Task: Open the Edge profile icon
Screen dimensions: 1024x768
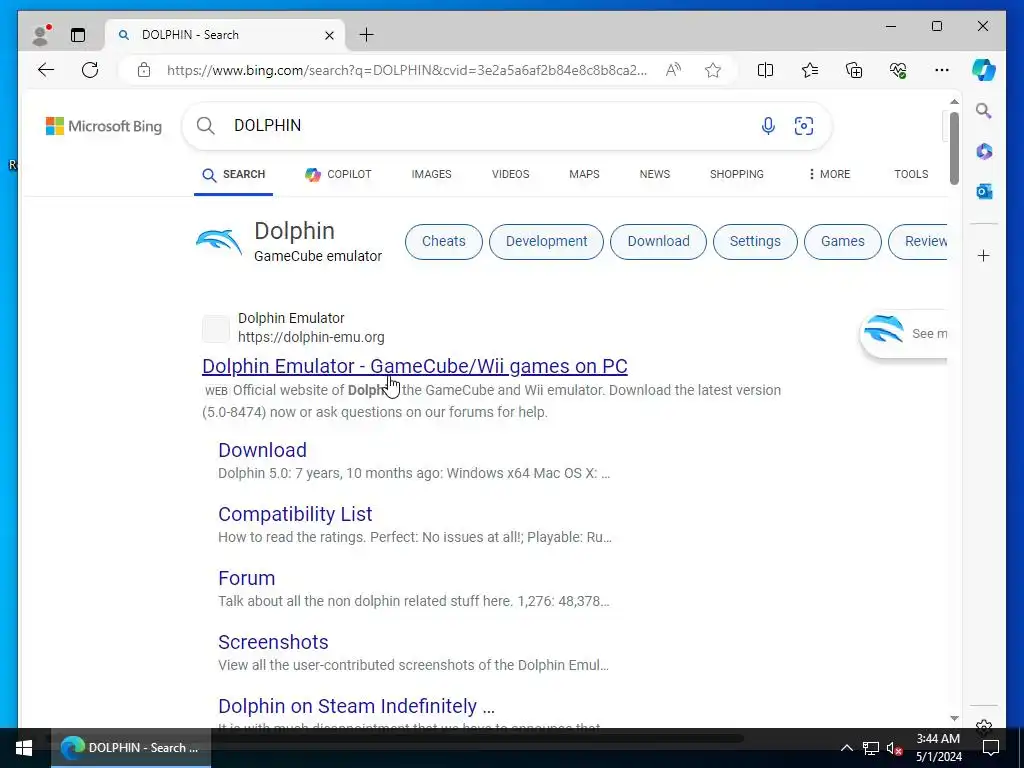Action: [x=41, y=35]
